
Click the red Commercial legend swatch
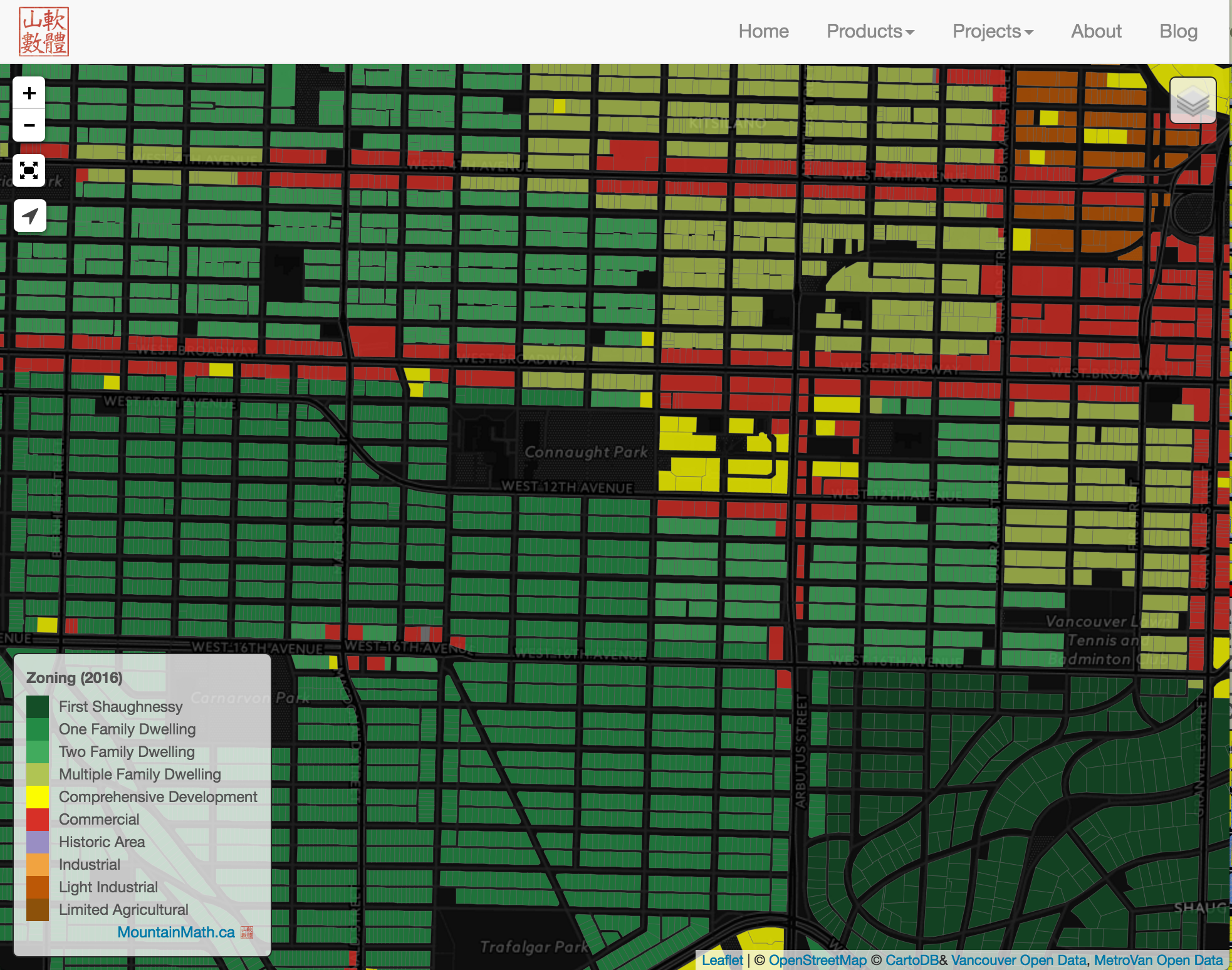pyautogui.click(x=38, y=820)
